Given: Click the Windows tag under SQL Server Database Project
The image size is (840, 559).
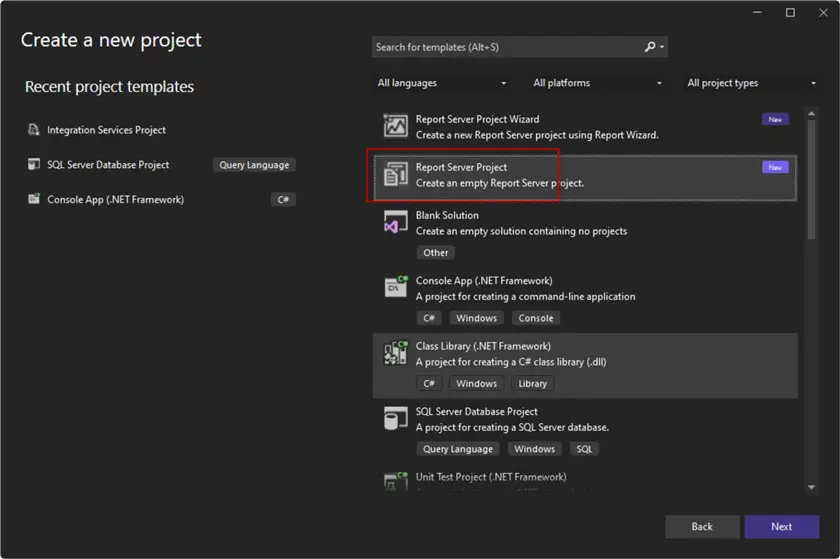Looking at the screenshot, I should [x=535, y=449].
